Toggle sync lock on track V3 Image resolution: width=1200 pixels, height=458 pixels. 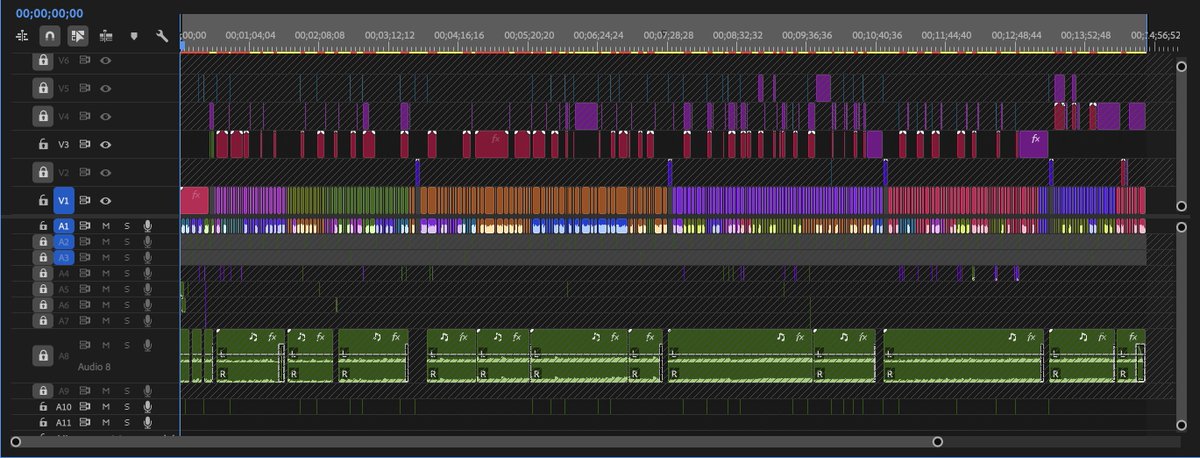tap(86, 144)
